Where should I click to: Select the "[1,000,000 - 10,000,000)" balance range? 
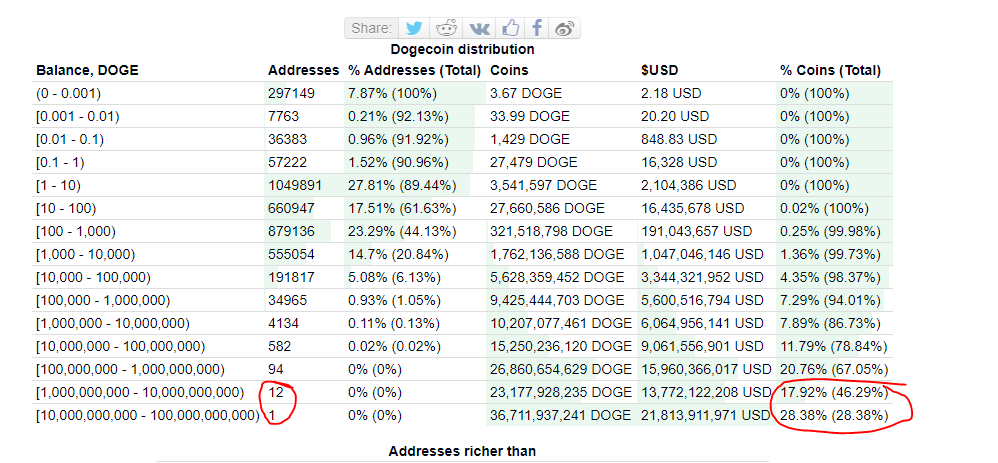pyautogui.click(x=113, y=324)
